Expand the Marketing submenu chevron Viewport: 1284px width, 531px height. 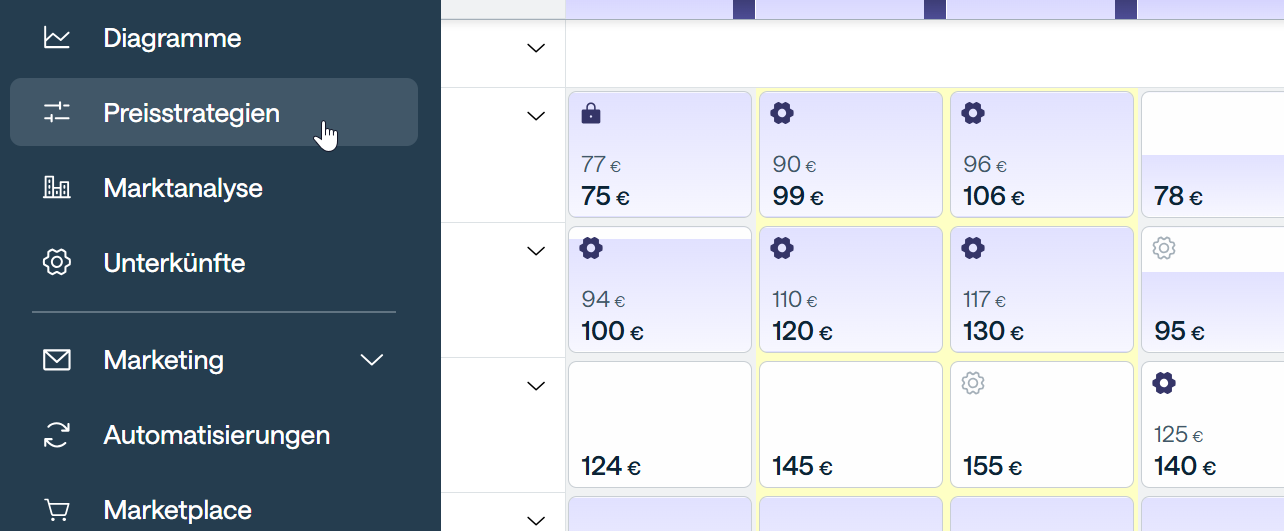[372, 360]
